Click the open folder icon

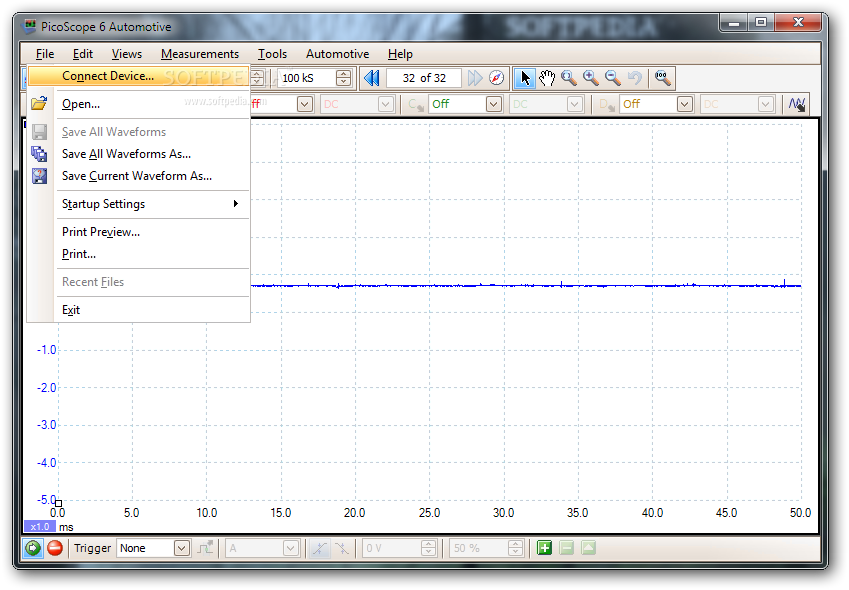(39, 103)
